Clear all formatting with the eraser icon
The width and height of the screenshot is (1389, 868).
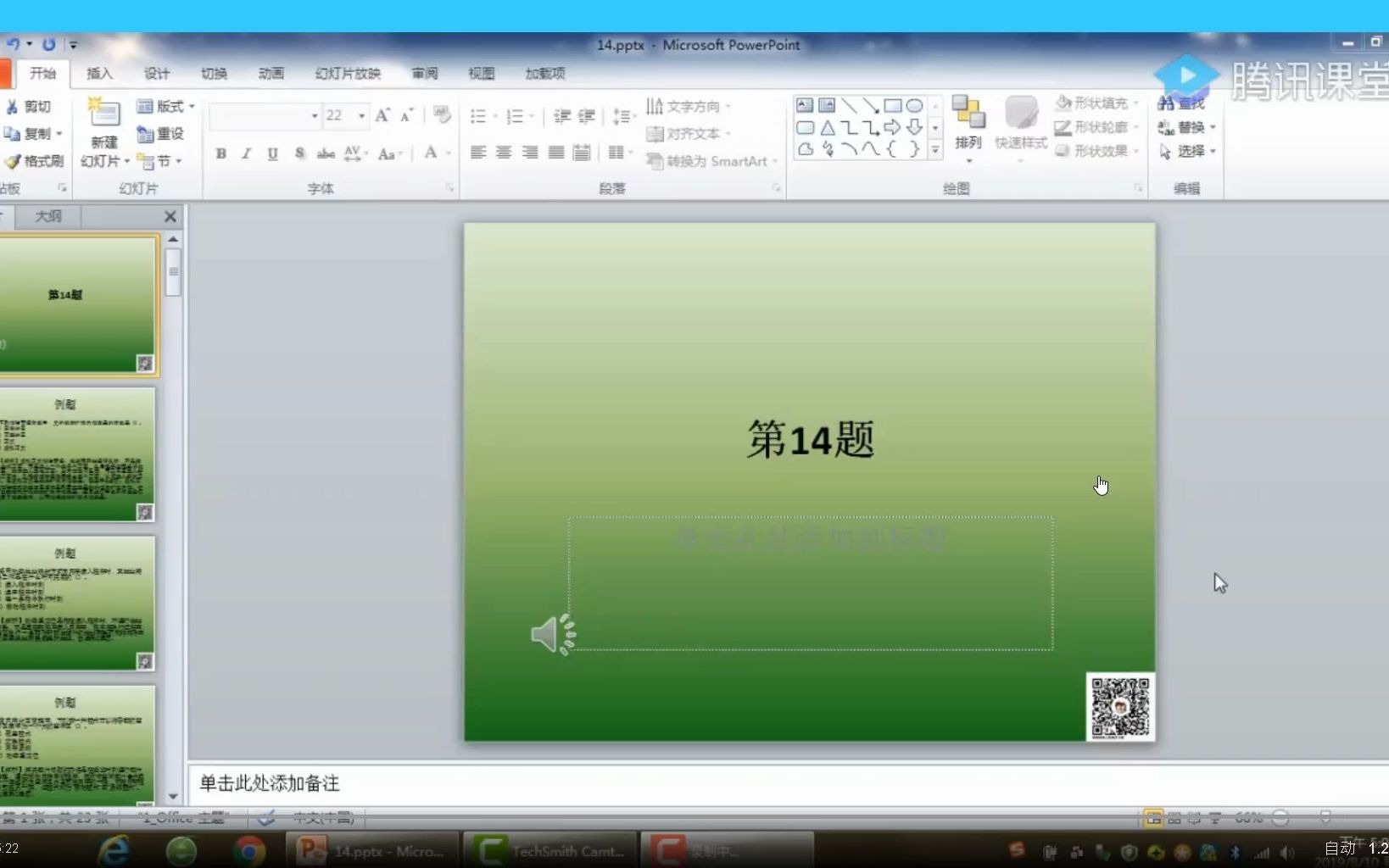pos(441,115)
